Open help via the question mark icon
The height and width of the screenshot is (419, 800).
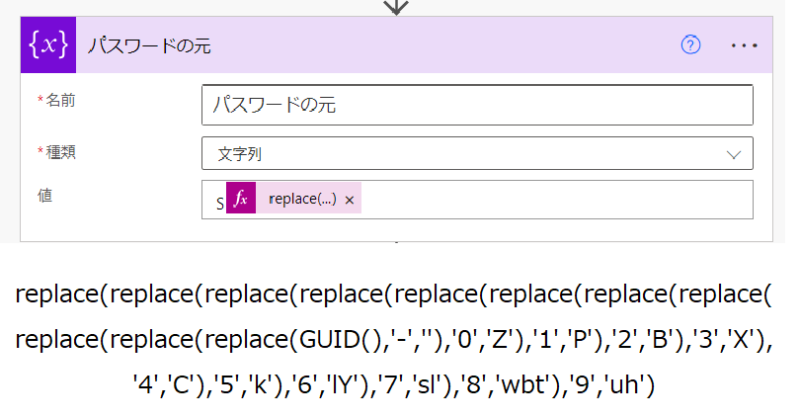click(x=690, y=46)
